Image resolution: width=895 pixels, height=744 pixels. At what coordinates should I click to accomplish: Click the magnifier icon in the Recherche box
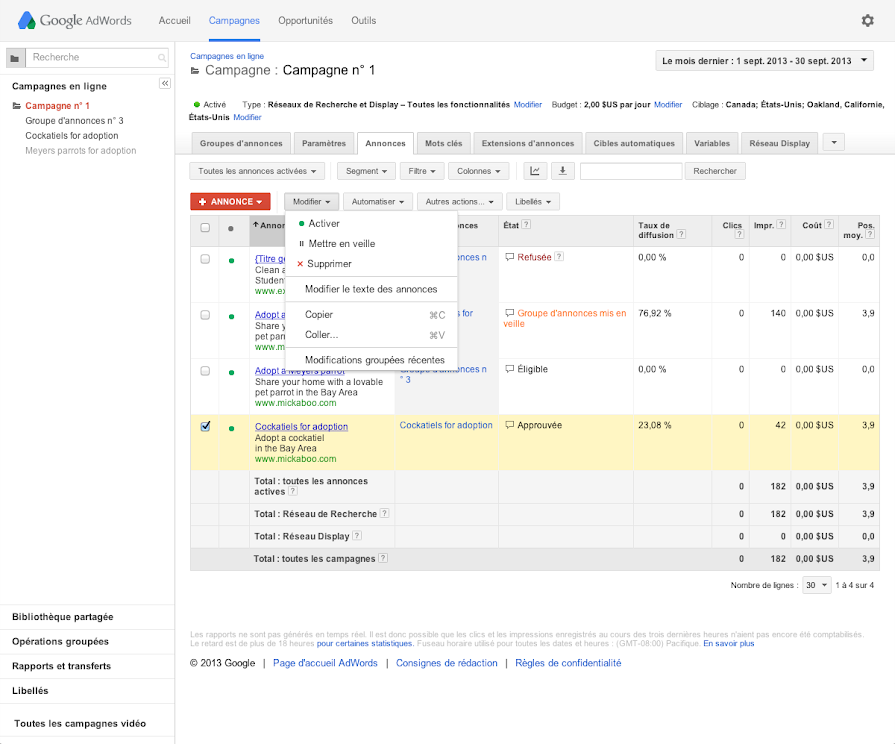(x=162, y=58)
